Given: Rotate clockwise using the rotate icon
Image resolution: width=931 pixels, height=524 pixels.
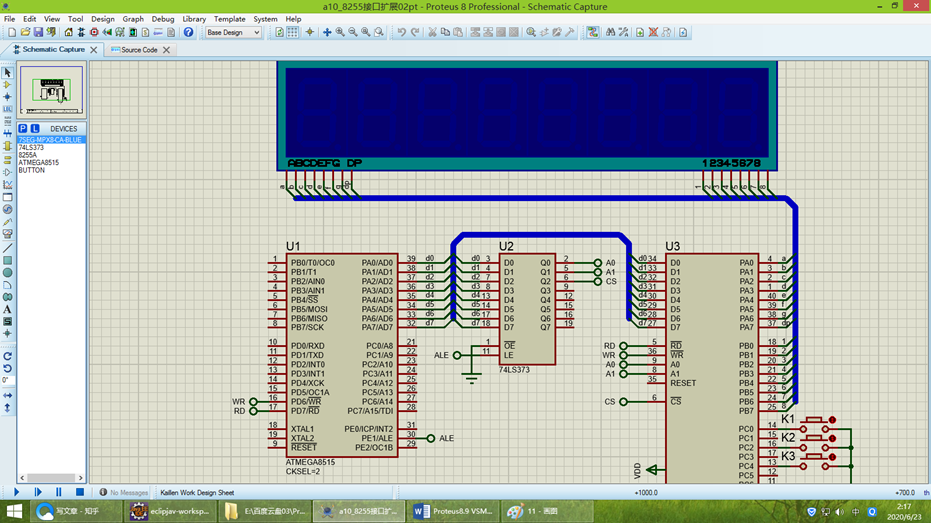Looking at the screenshot, I should click(x=7, y=356).
